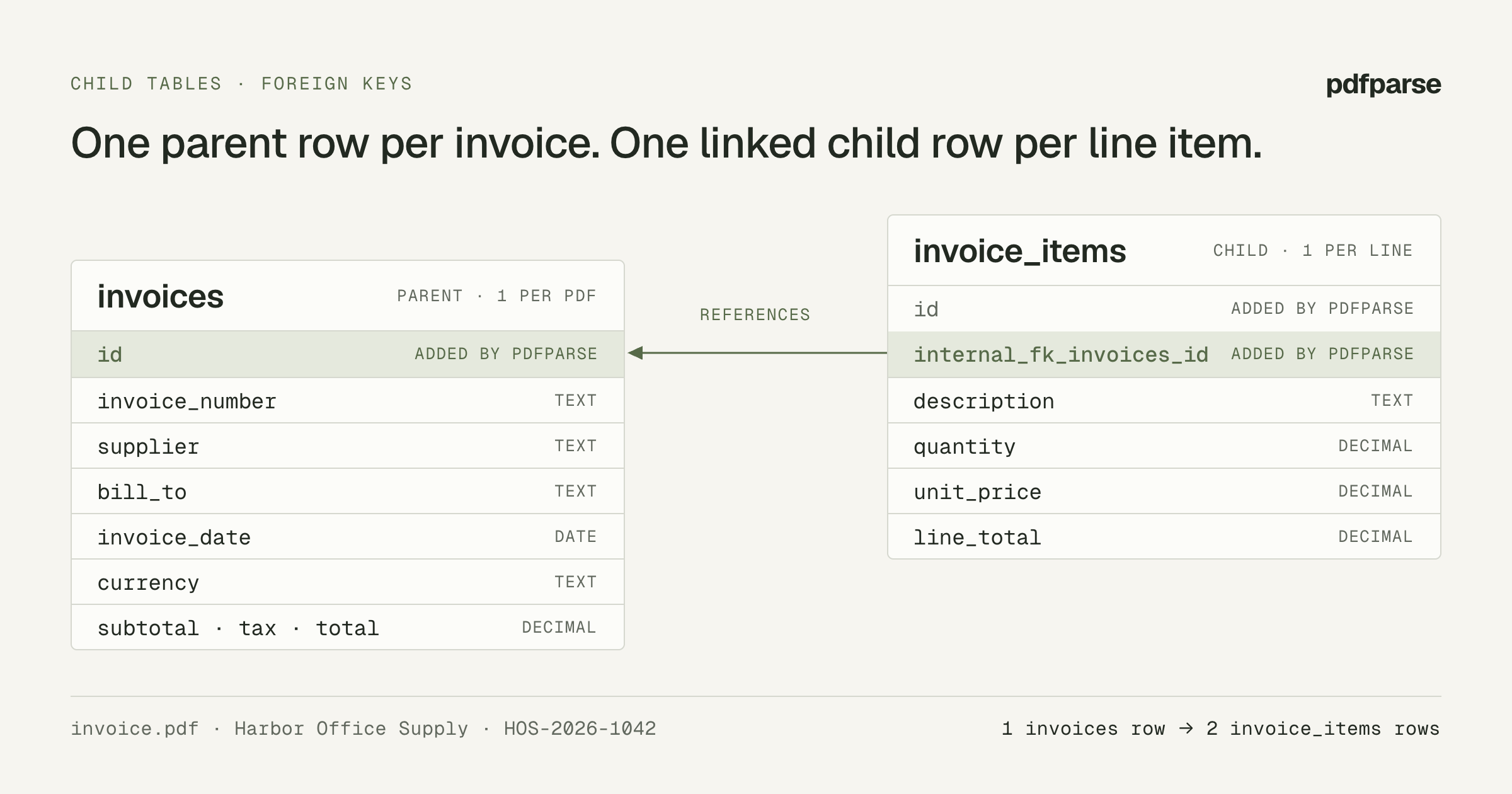Select the supplier field row
1512x794 pixels.
click(348, 446)
